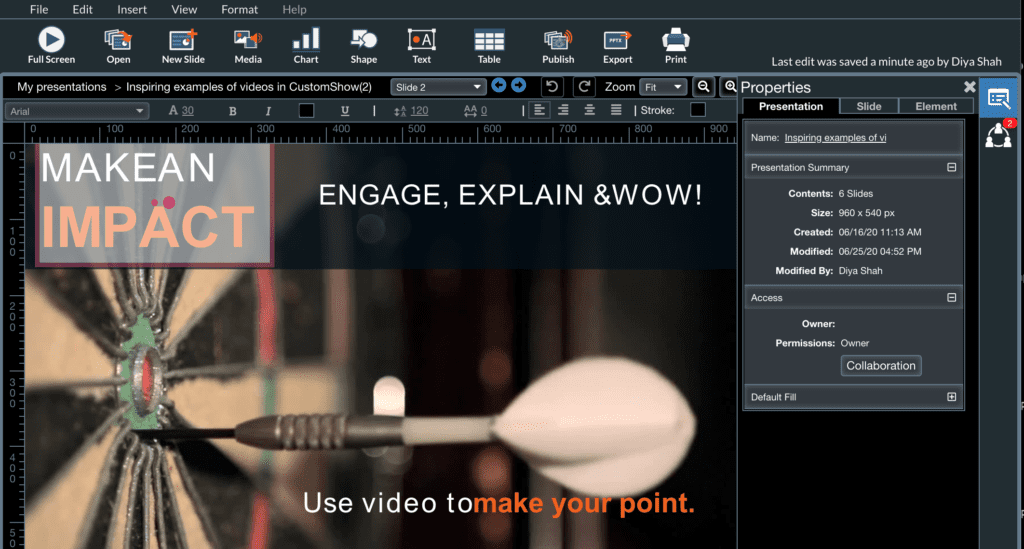Select the ENGAGE, EXPLAIN & WOW! text
This screenshot has width=1024, height=549.
tap(510, 195)
